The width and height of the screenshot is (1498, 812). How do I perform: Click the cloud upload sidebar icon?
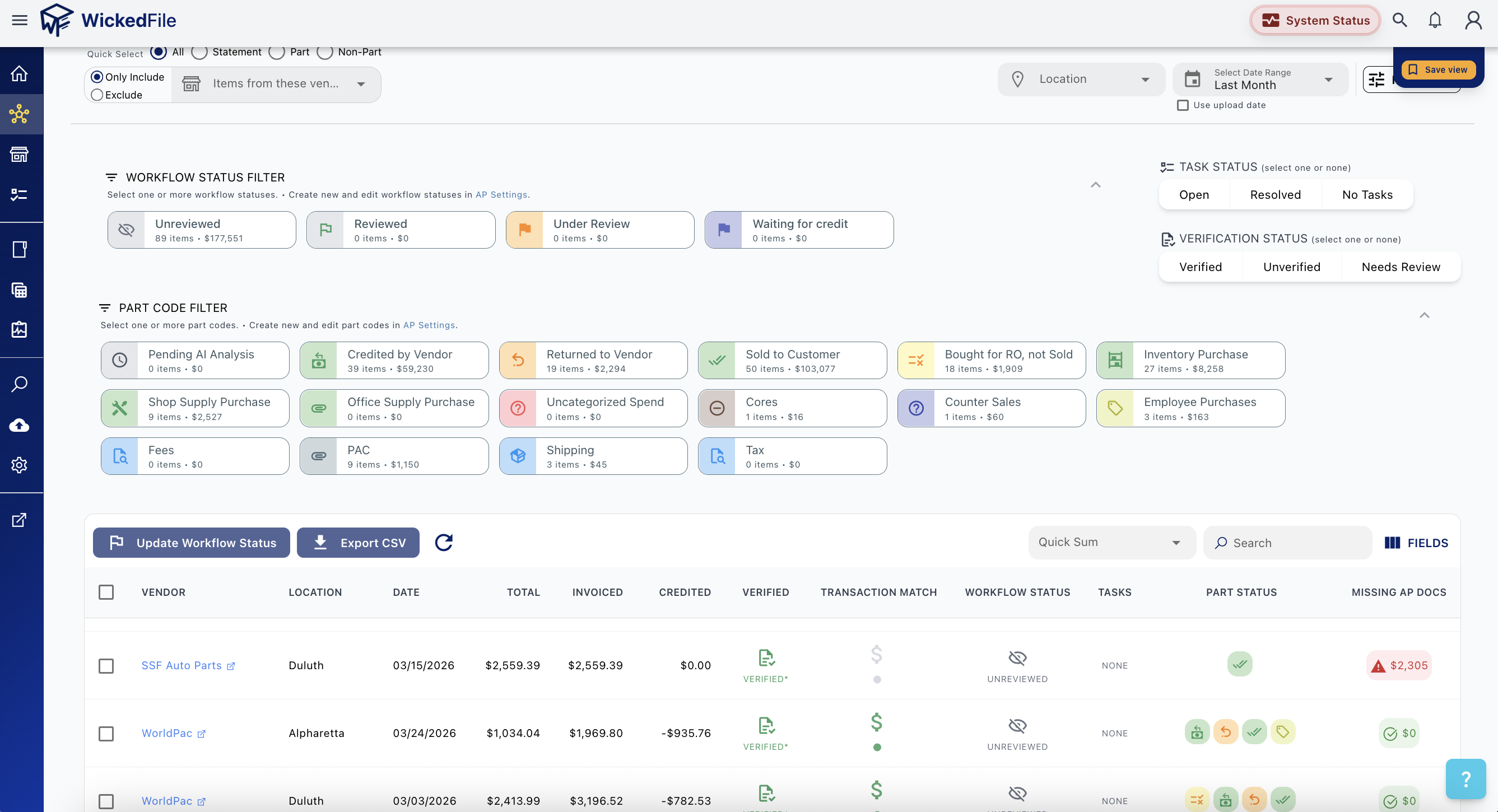point(19,425)
